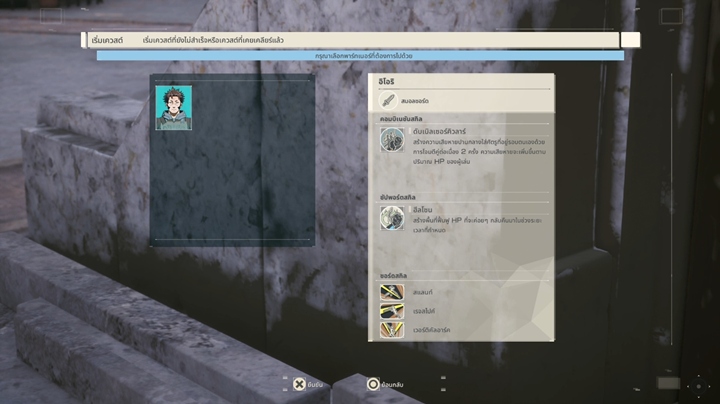The width and height of the screenshot is (720, 404).
Task: Click the combination skill name text
Action: coord(439,131)
